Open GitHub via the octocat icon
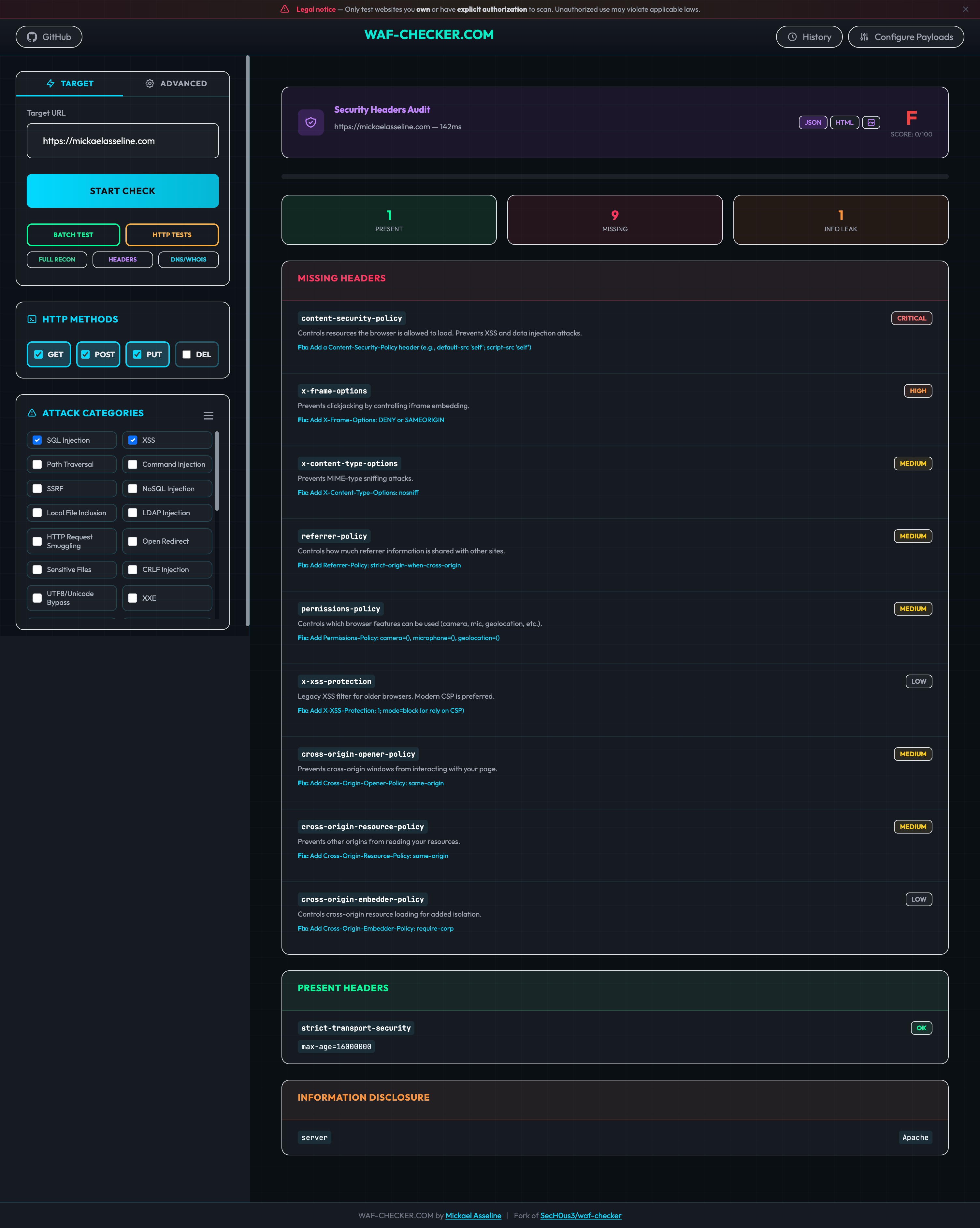 pyautogui.click(x=32, y=37)
